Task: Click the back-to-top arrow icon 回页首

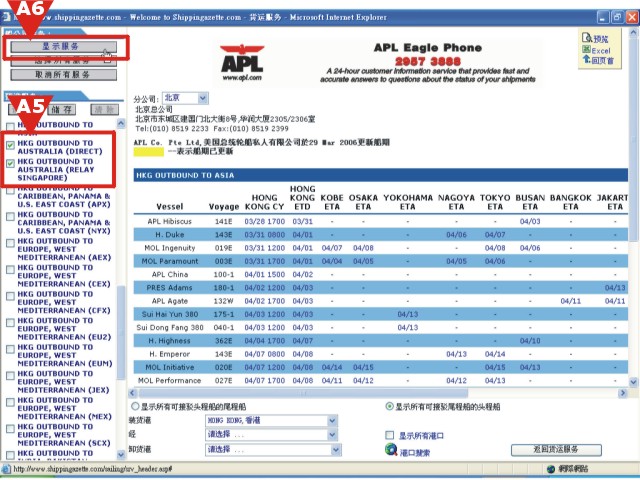Action: (x=587, y=60)
